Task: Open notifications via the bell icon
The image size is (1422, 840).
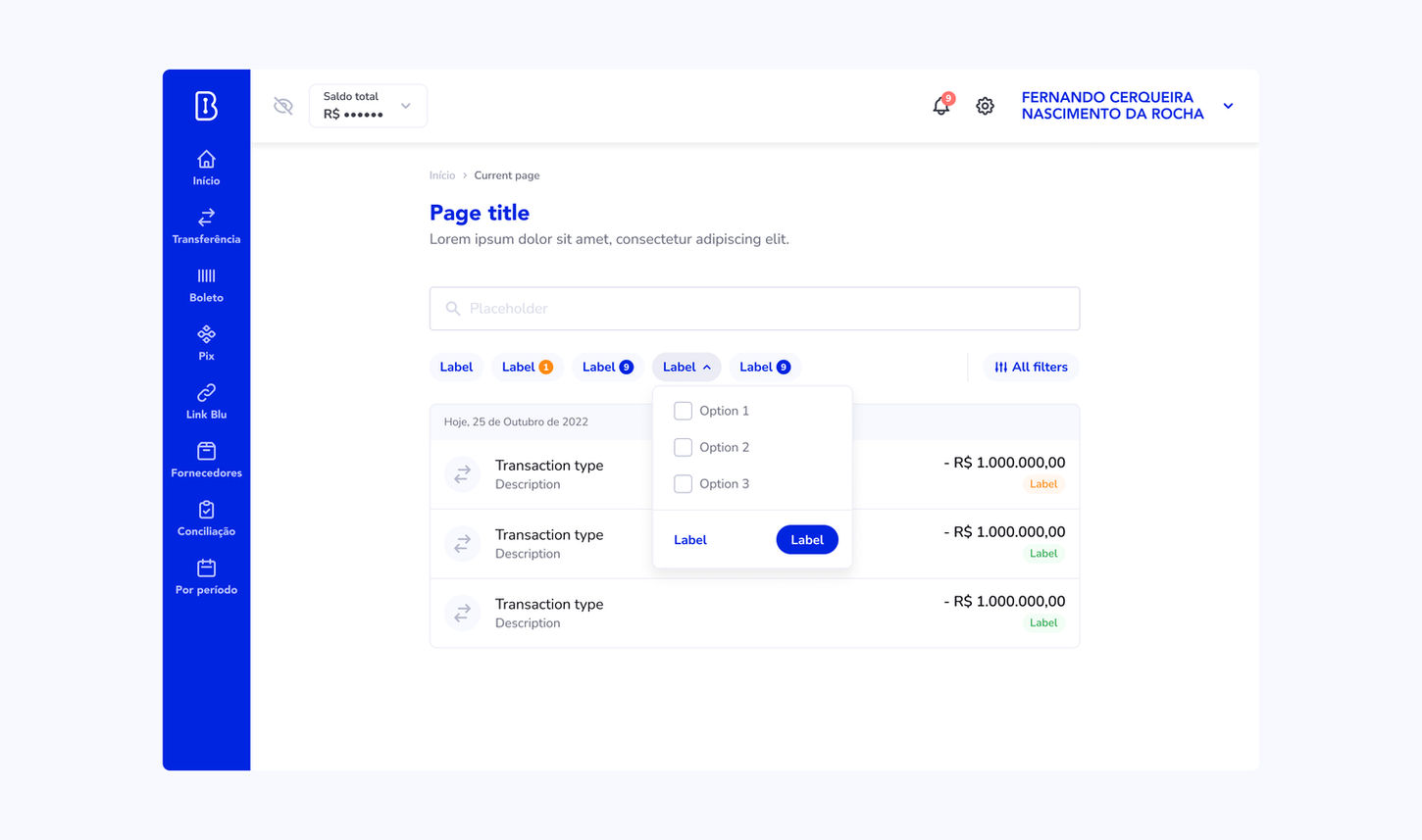Action: (x=940, y=105)
